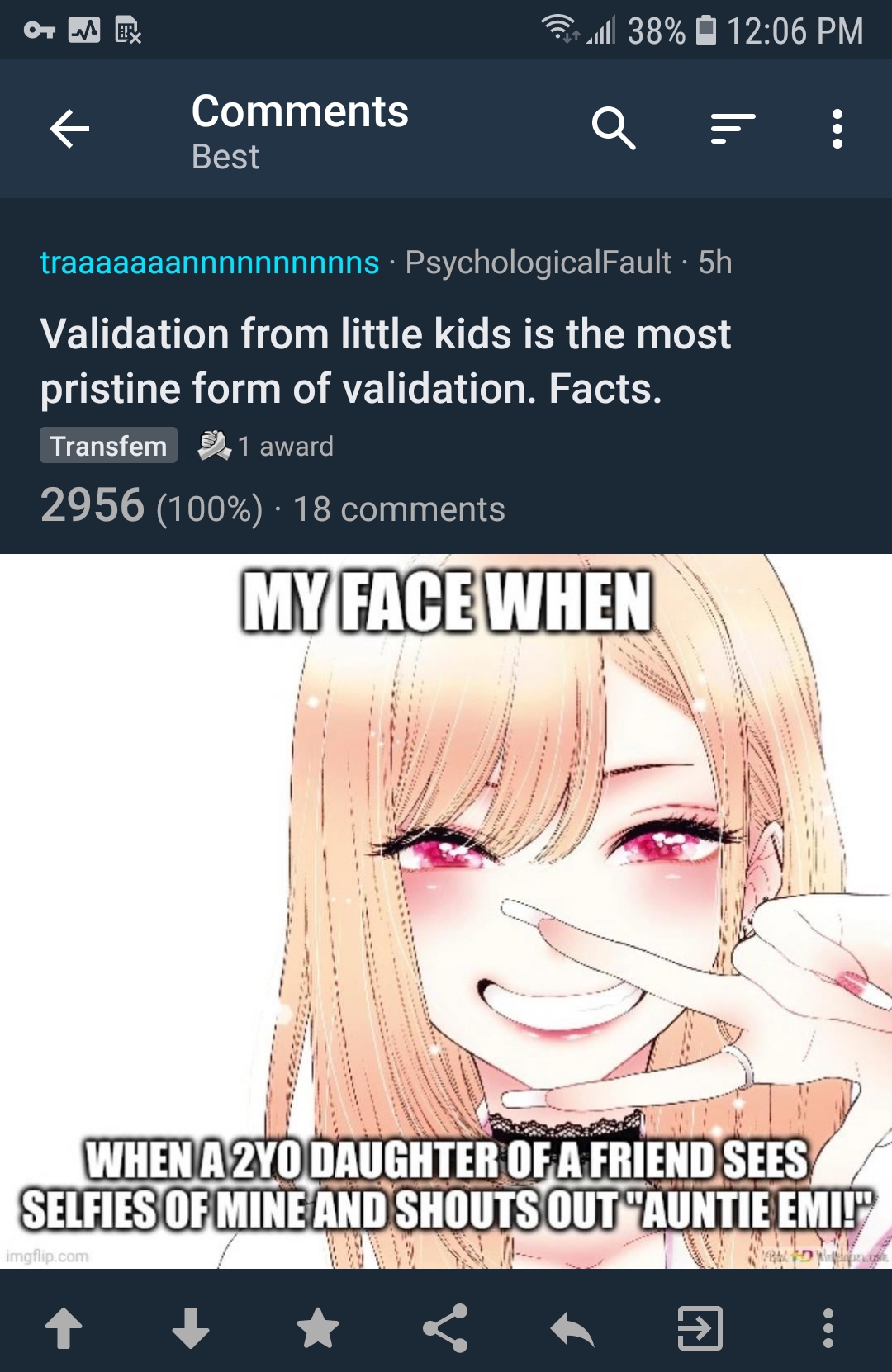The image size is (892, 1372).
Task: Open bottom bar more options menu
Action: pyautogui.click(x=828, y=1328)
